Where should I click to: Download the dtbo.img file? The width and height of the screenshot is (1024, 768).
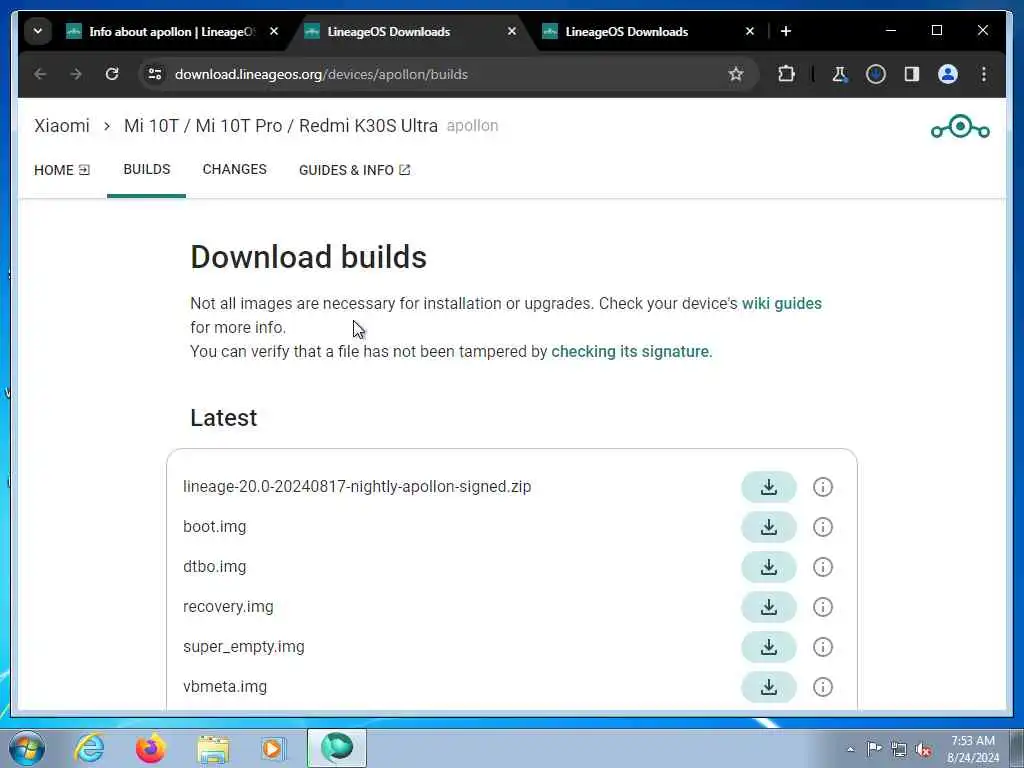click(769, 567)
